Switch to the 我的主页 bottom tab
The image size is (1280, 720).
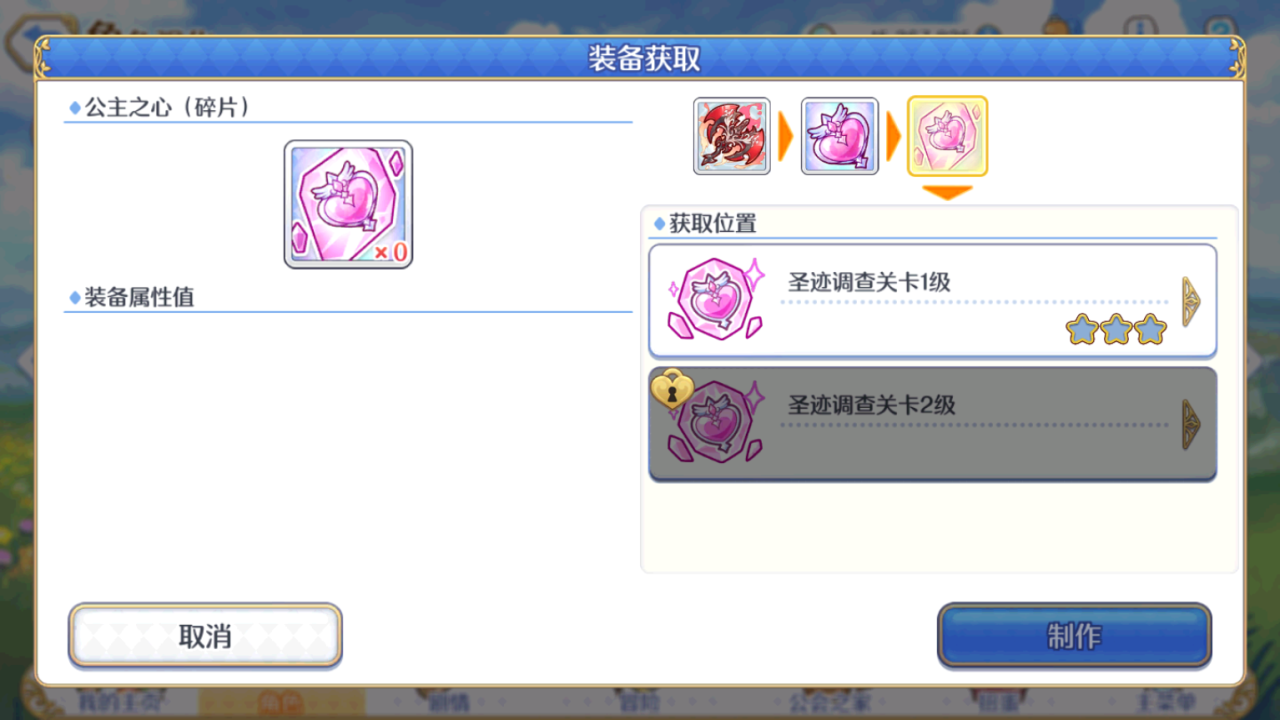(x=118, y=702)
